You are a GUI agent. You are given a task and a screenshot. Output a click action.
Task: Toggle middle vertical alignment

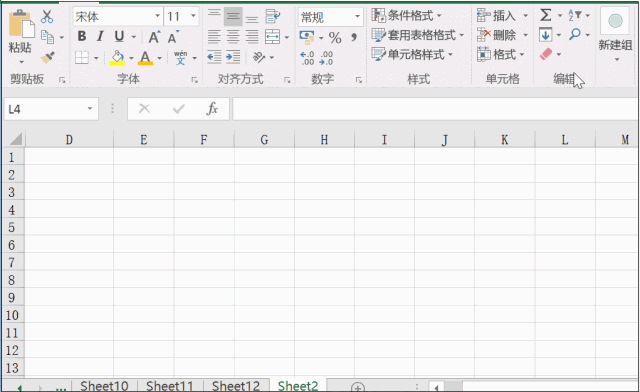coord(233,16)
